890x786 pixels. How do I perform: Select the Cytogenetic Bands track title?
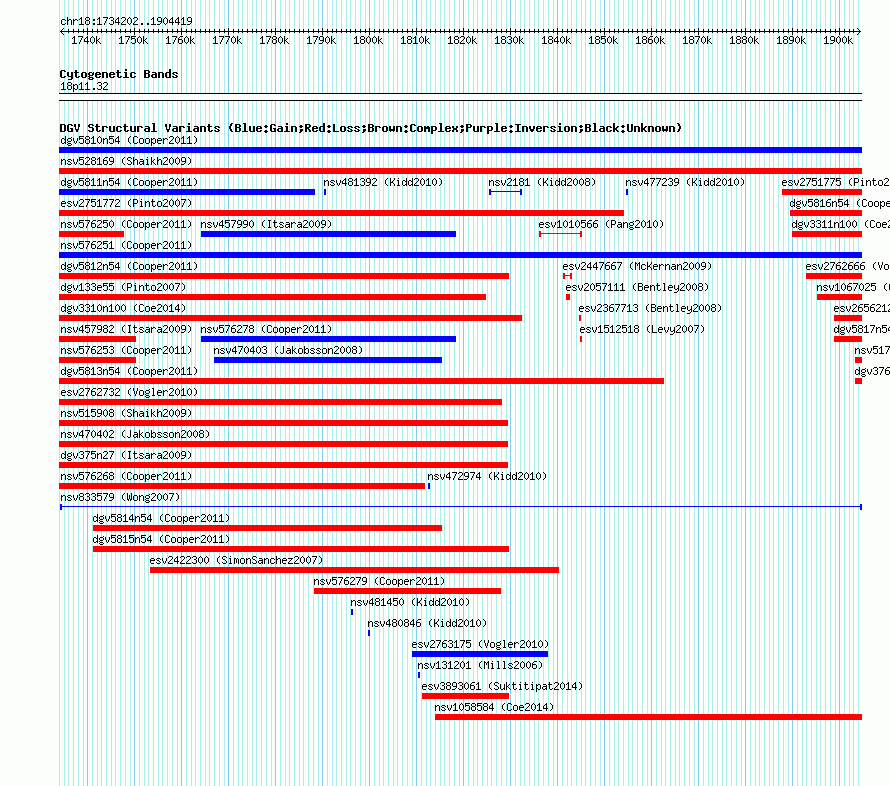[119, 74]
